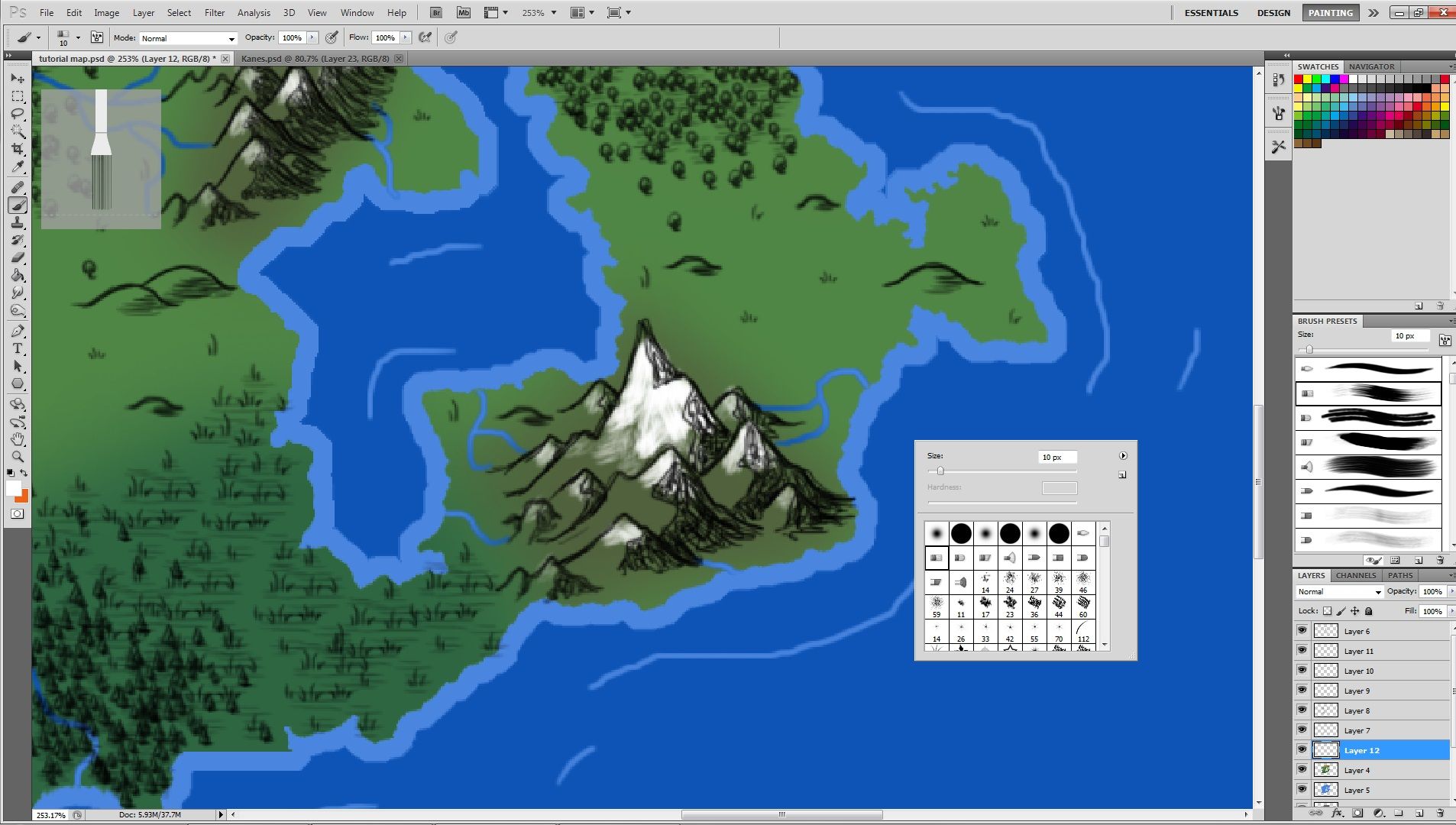Viewport: 1456px width, 825px height.
Task: Click the Layer 10 row name
Action: (1359, 671)
